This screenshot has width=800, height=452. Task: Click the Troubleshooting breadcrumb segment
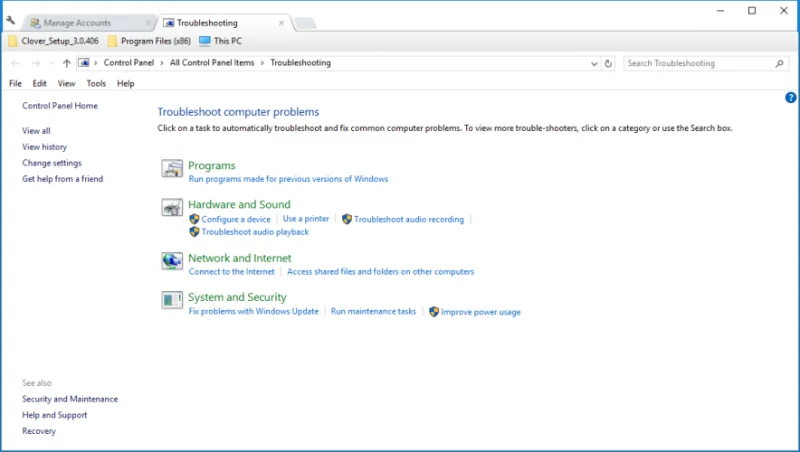click(301, 63)
